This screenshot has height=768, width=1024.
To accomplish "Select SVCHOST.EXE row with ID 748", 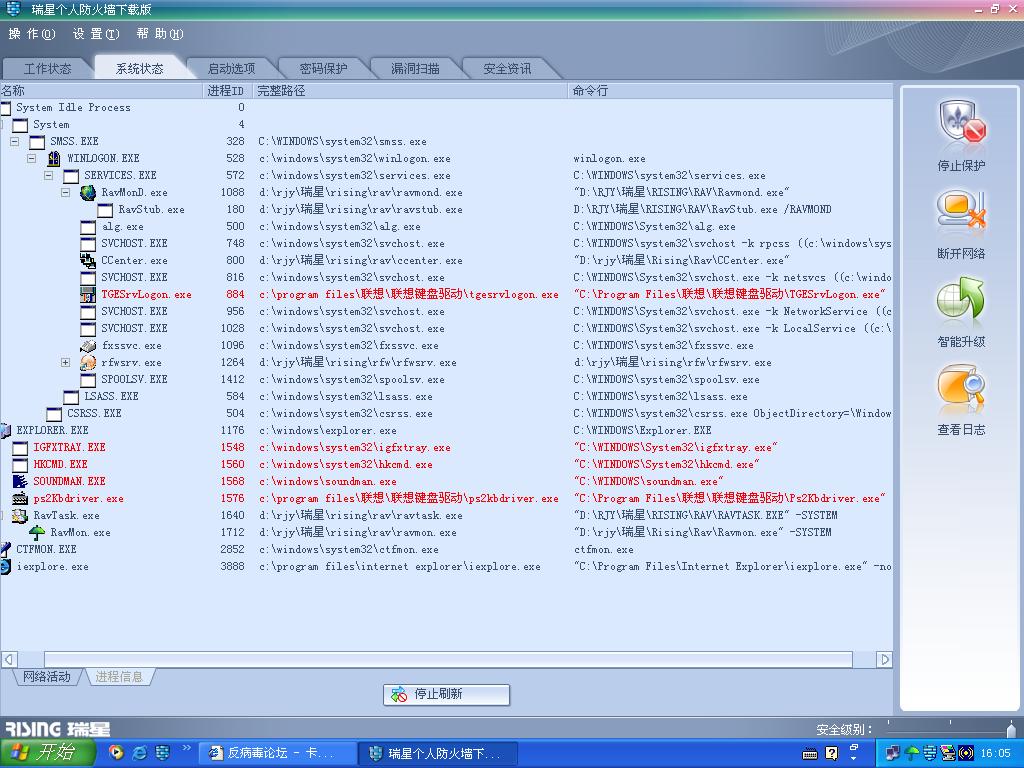I will pos(447,244).
